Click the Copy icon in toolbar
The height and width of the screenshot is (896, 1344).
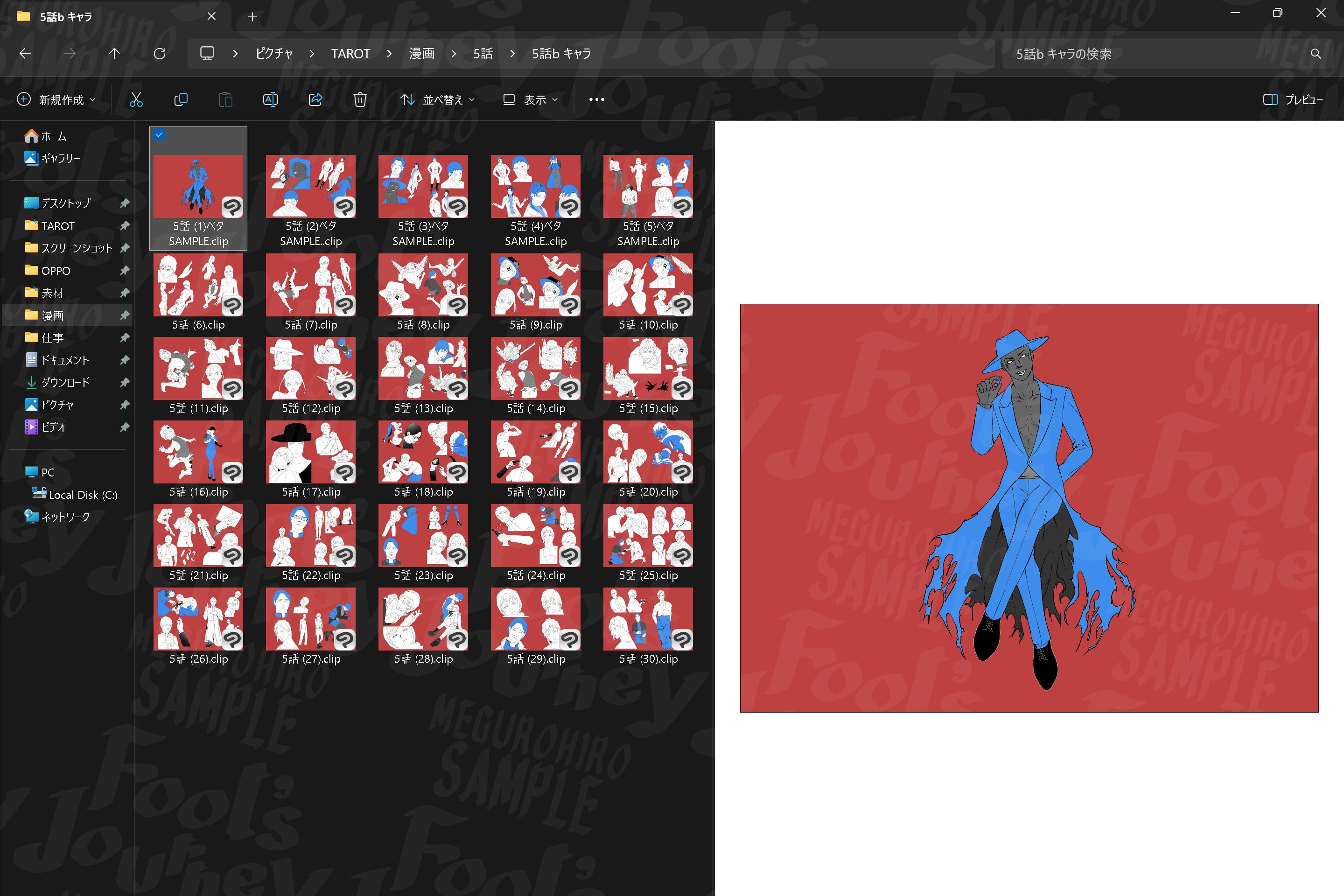tap(181, 100)
